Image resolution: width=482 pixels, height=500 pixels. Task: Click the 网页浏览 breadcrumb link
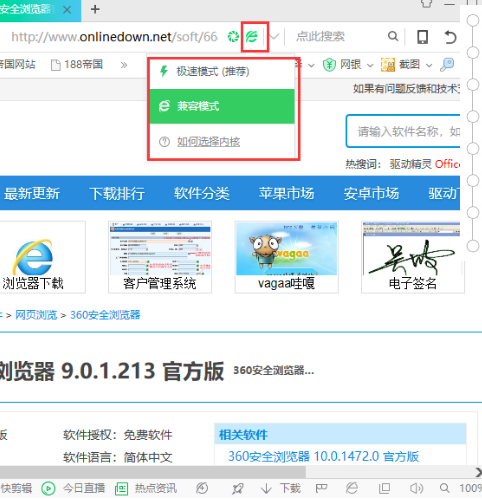[x=36, y=315]
